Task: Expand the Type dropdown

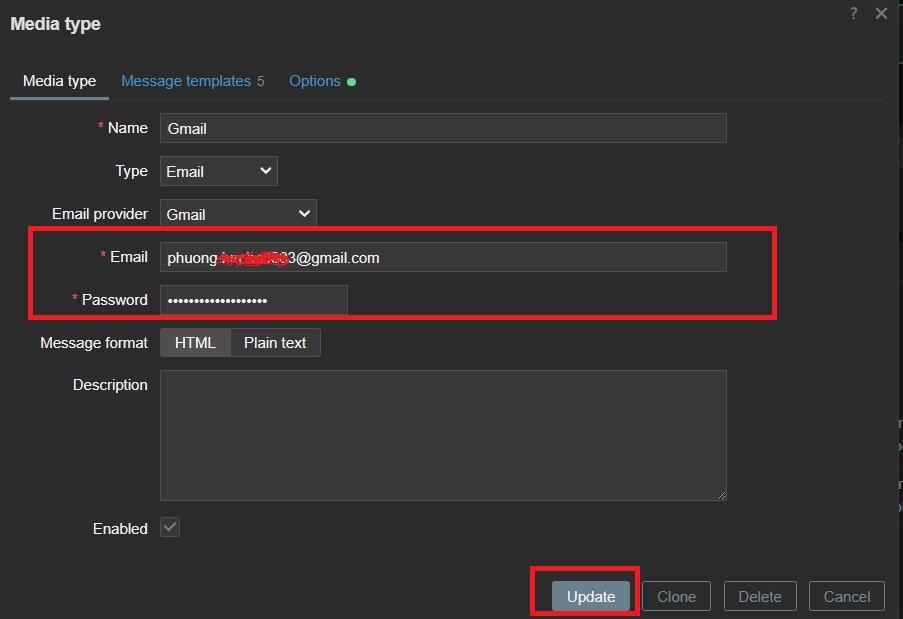Action: [x=218, y=171]
